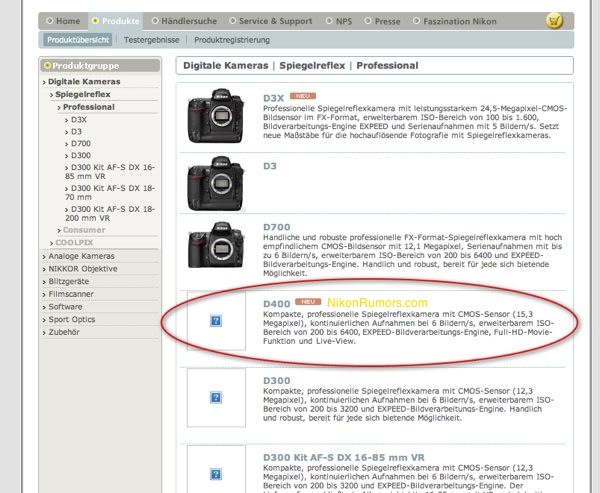The image size is (600, 493).
Task: Click the D3X description starting 'Professionelle Spiegelreflexkamera'
Action: point(415,122)
